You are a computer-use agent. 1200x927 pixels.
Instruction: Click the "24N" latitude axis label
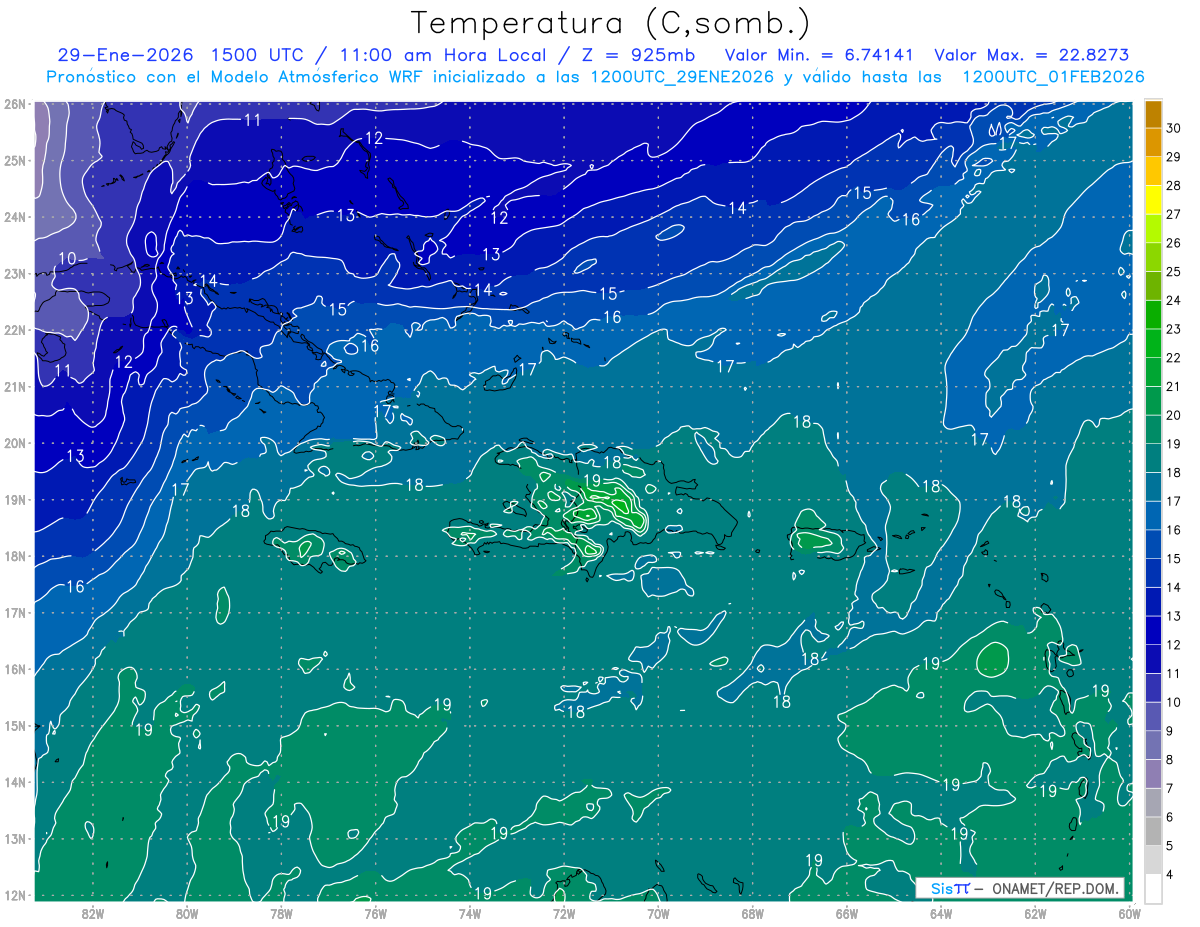(14, 217)
